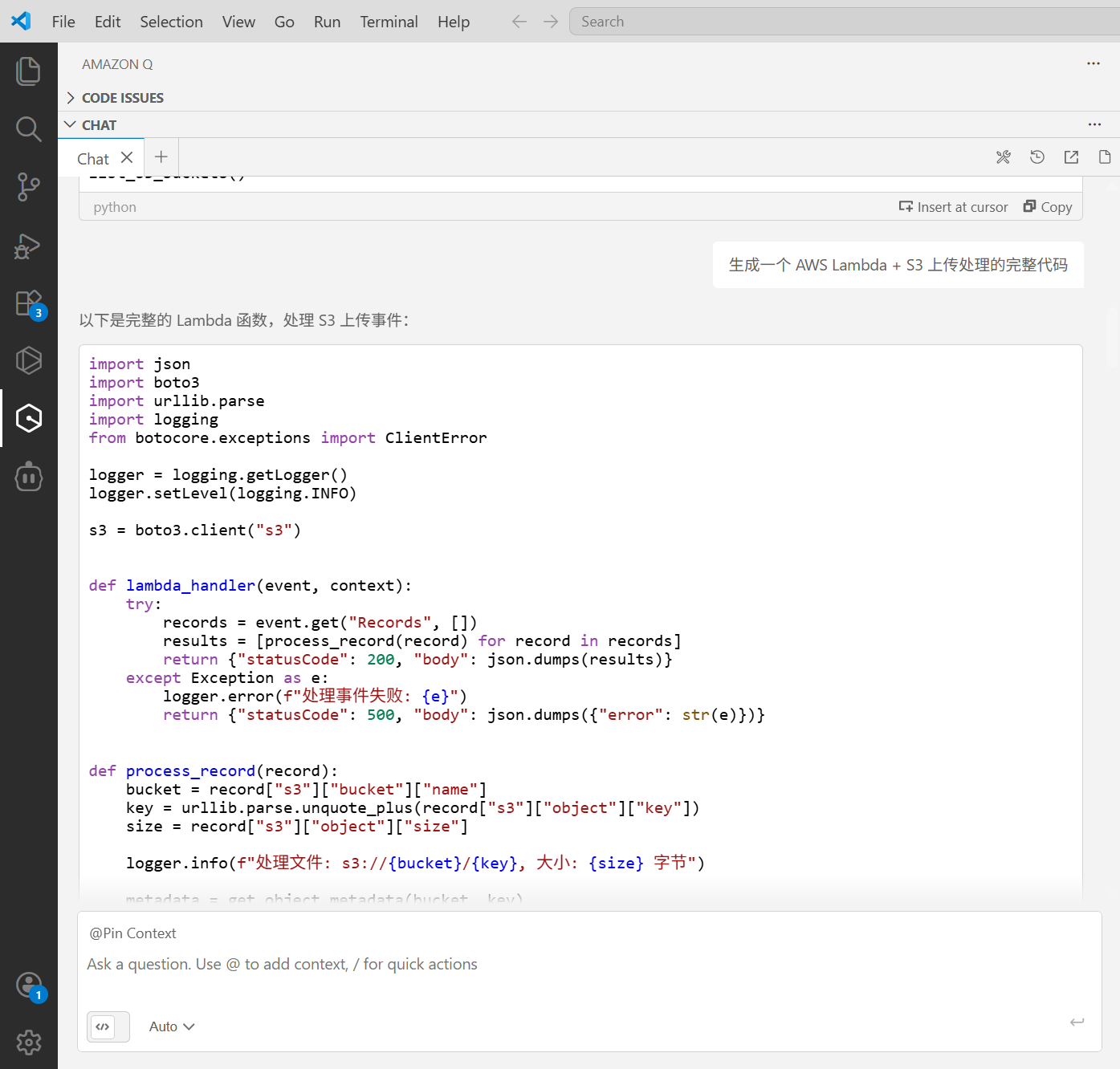Open the Selection menu
Screen dimensions: 1120x1069
coord(171,22)
